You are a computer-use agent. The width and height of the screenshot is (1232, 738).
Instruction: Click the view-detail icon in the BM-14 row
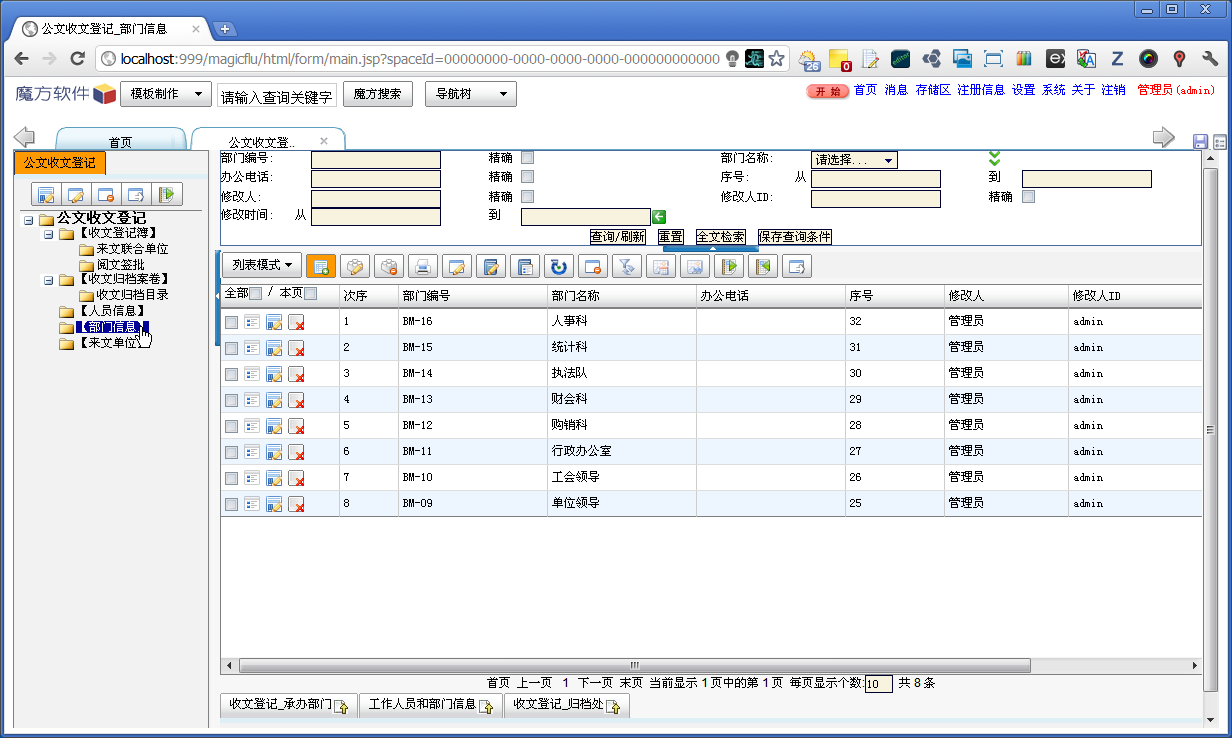pos(252,374)
